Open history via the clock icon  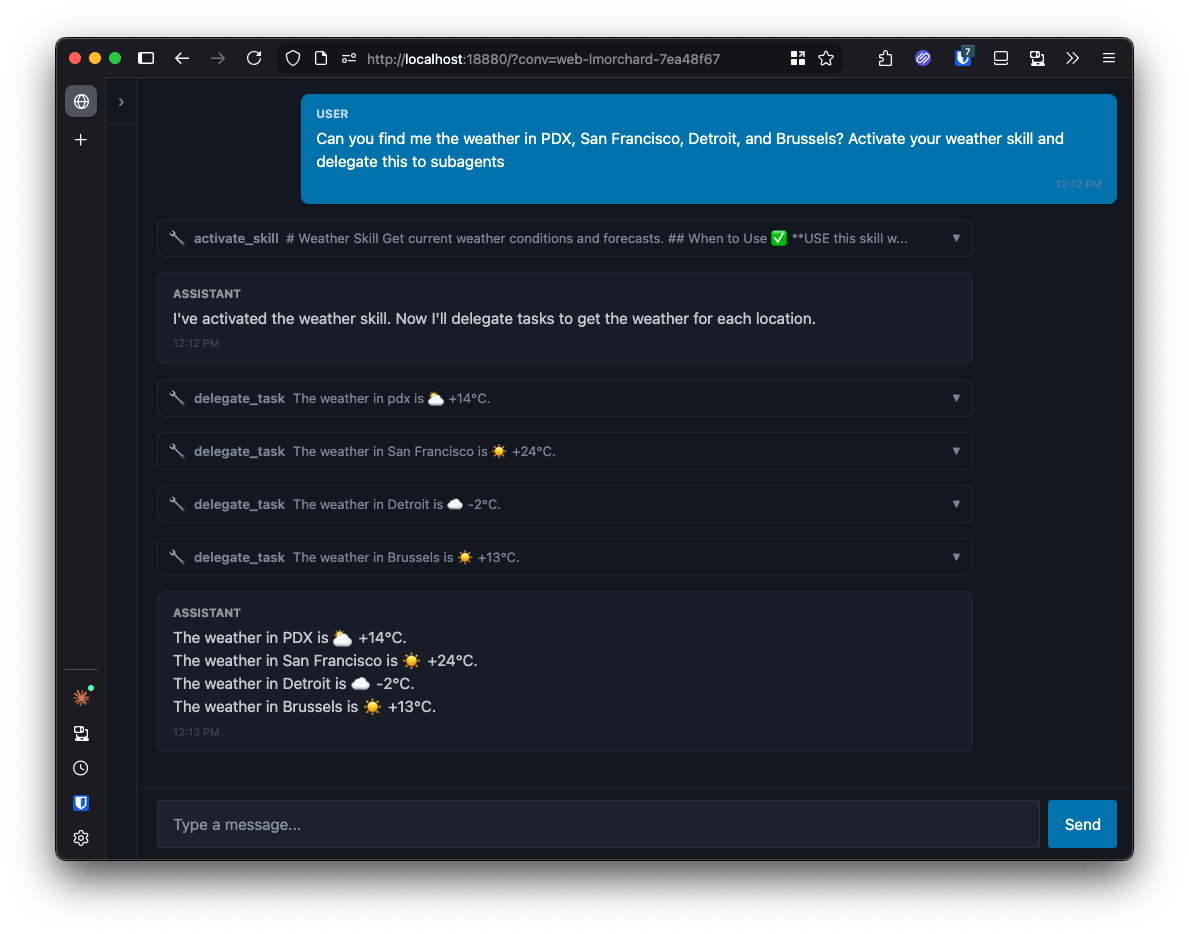(81, 768)
